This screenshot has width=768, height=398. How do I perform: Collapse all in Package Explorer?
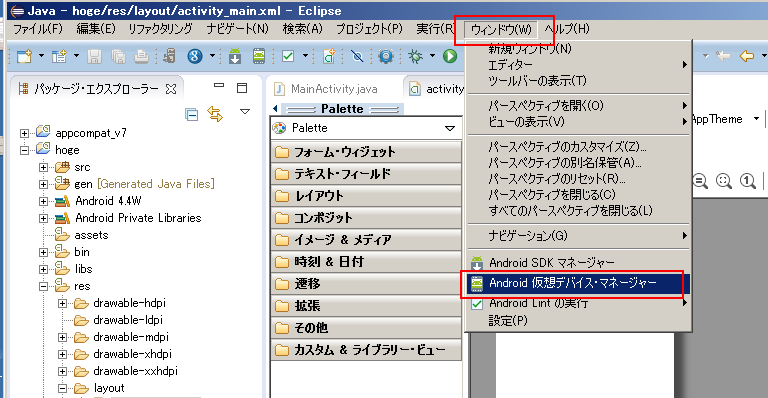click(x=192, y=115)
